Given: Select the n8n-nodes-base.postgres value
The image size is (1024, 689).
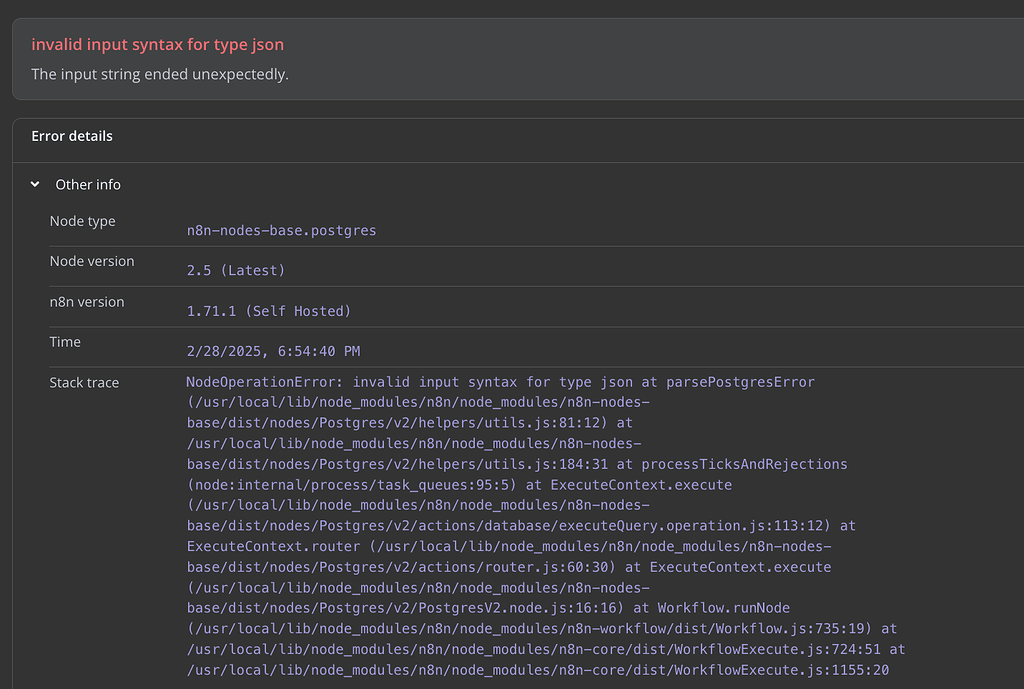Looking at the screenshot, I should point(281,230).
